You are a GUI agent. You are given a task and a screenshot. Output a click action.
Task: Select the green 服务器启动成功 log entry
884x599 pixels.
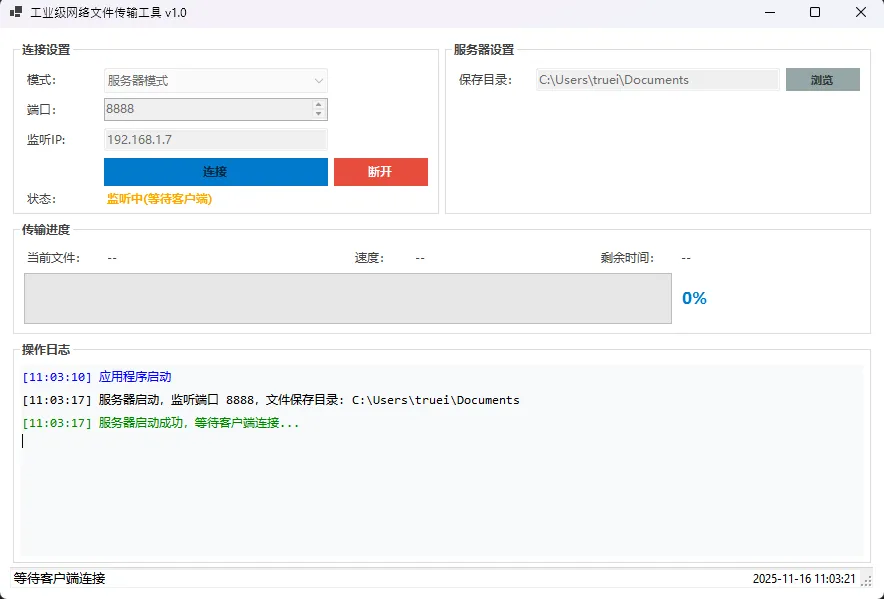(198, 423)
